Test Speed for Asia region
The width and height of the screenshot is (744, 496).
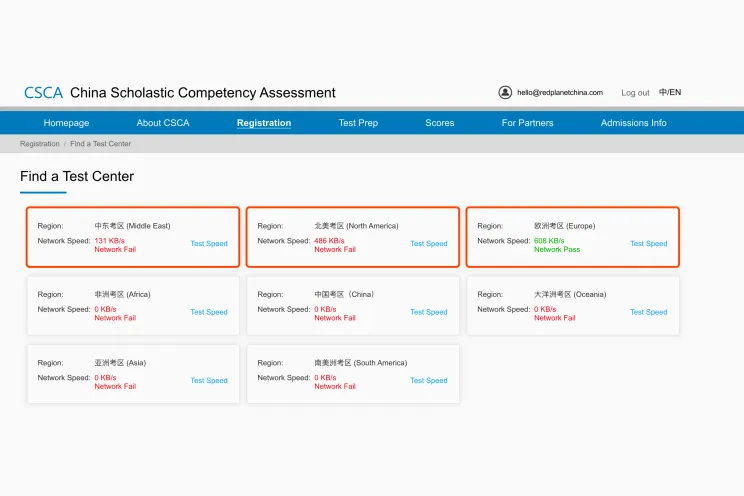pyautogui.click(x=209, y=381)
